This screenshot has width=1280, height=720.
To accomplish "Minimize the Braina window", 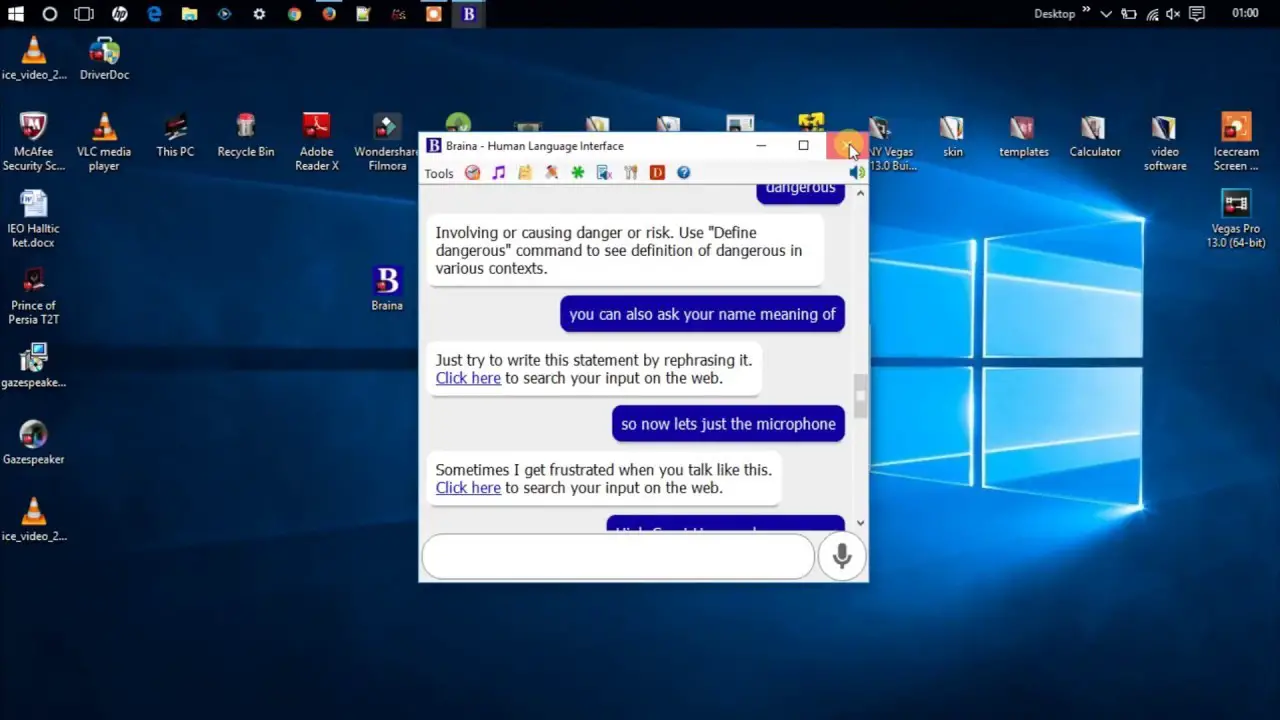I will [761, 146].
